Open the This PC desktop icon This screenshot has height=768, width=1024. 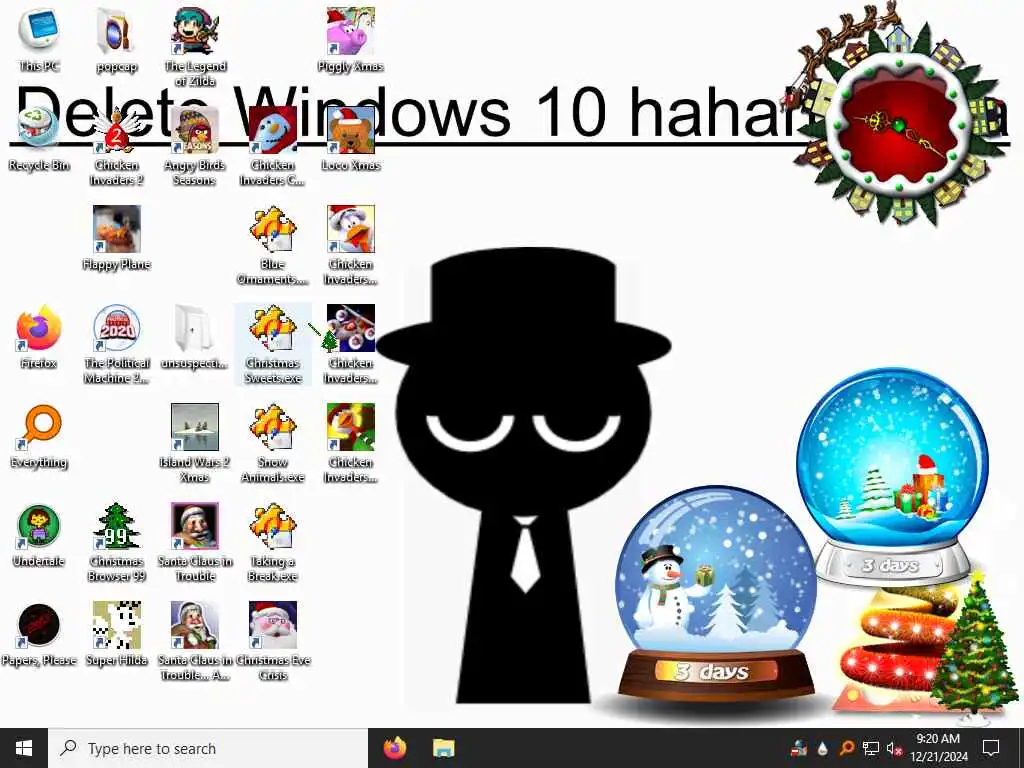39,39
